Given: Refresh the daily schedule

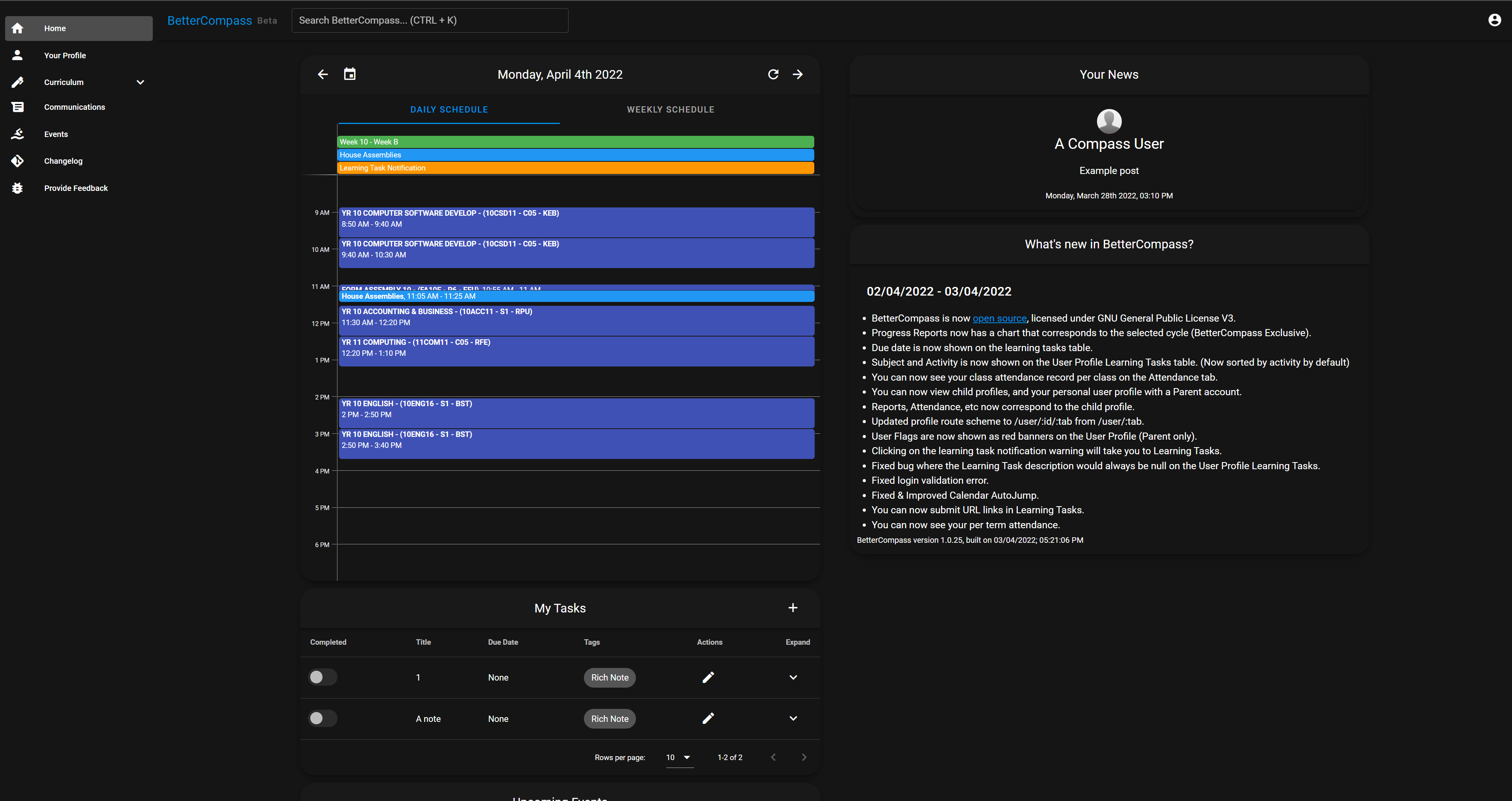Looking at the screenshot, I should (x=773, y=74).
